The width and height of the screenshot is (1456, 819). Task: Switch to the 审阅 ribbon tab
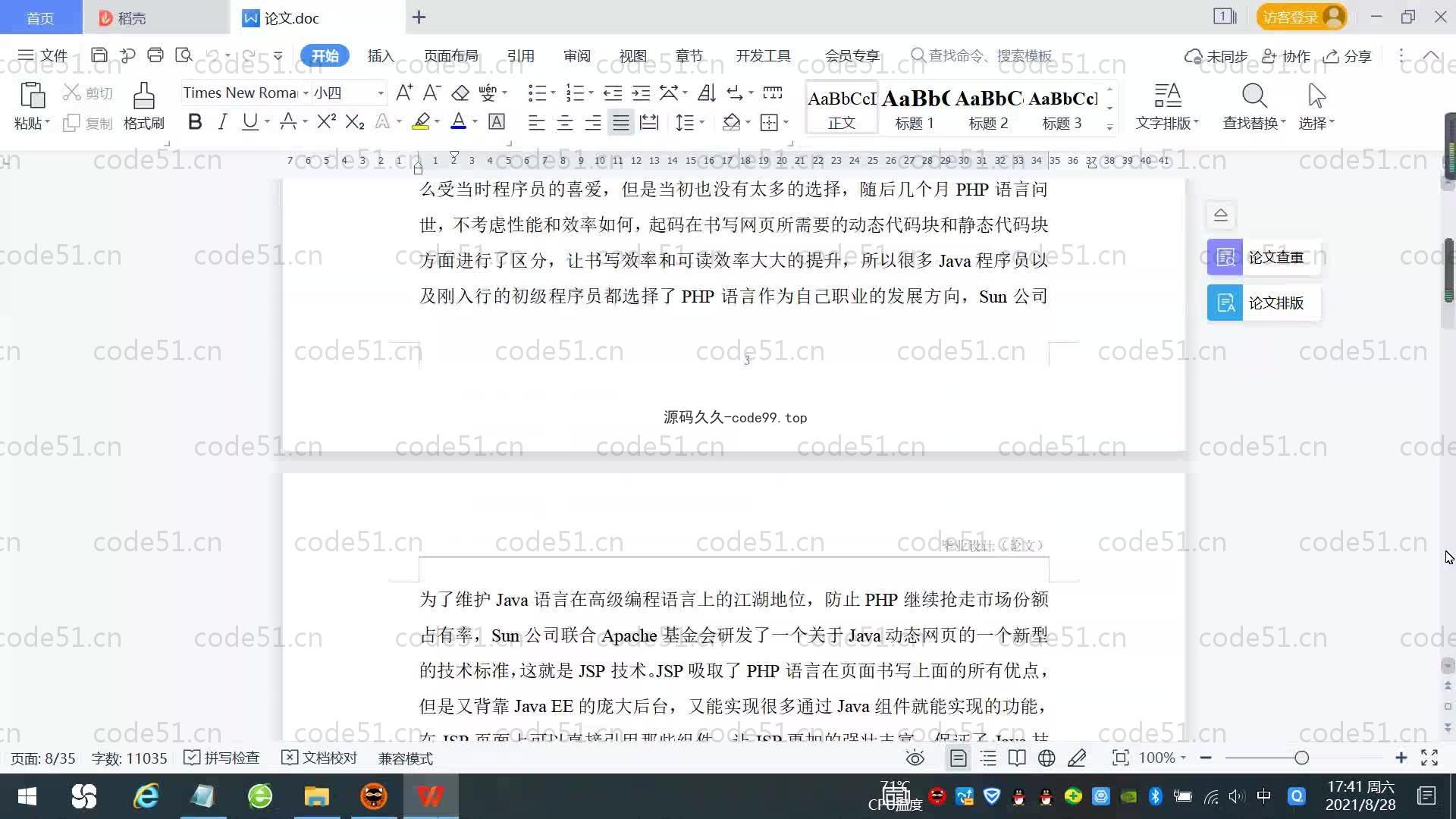[577, 55]
